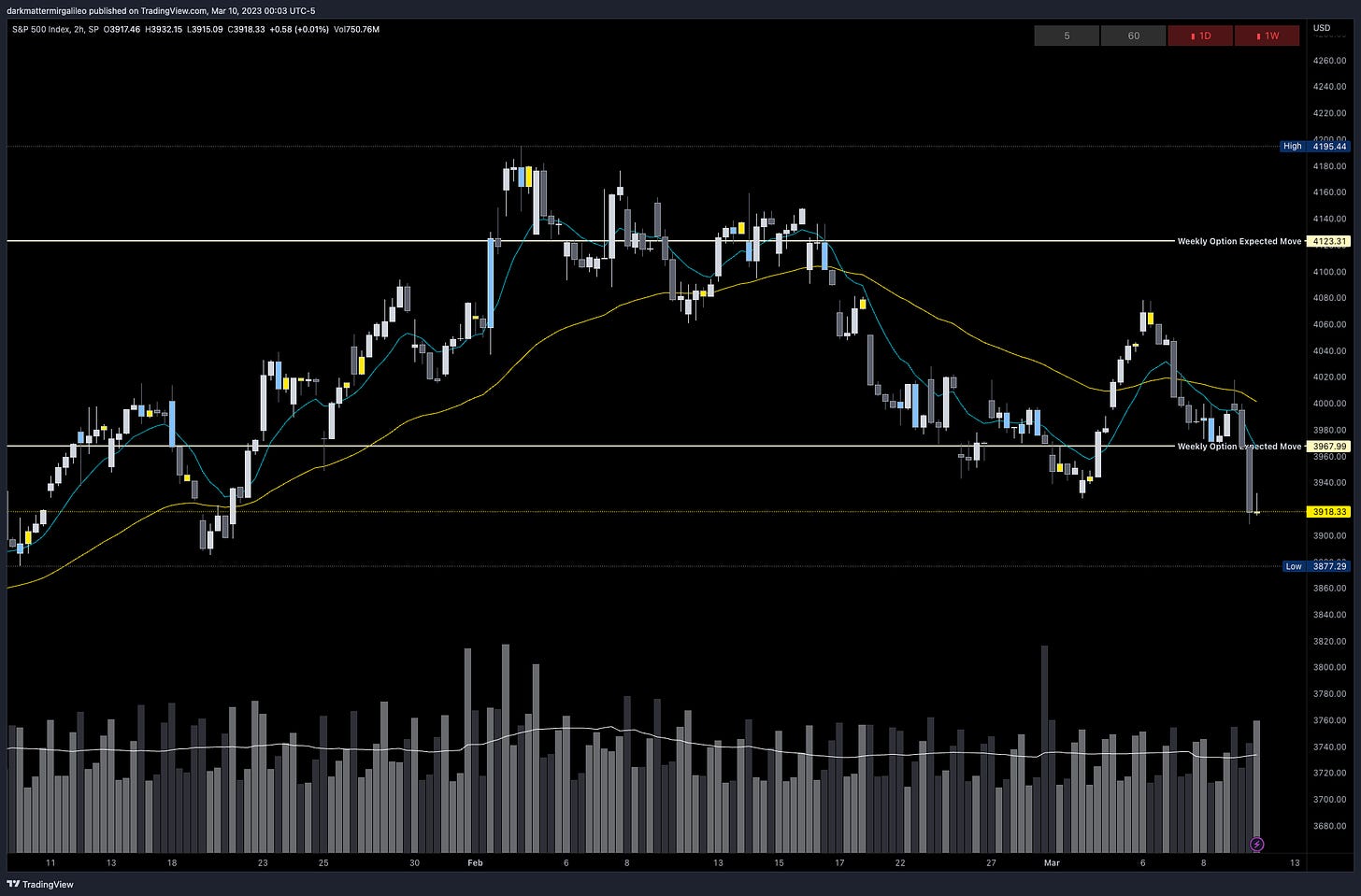
Task: Click the Low 3877.29 price label
Action: click(x=1315, y=566)
